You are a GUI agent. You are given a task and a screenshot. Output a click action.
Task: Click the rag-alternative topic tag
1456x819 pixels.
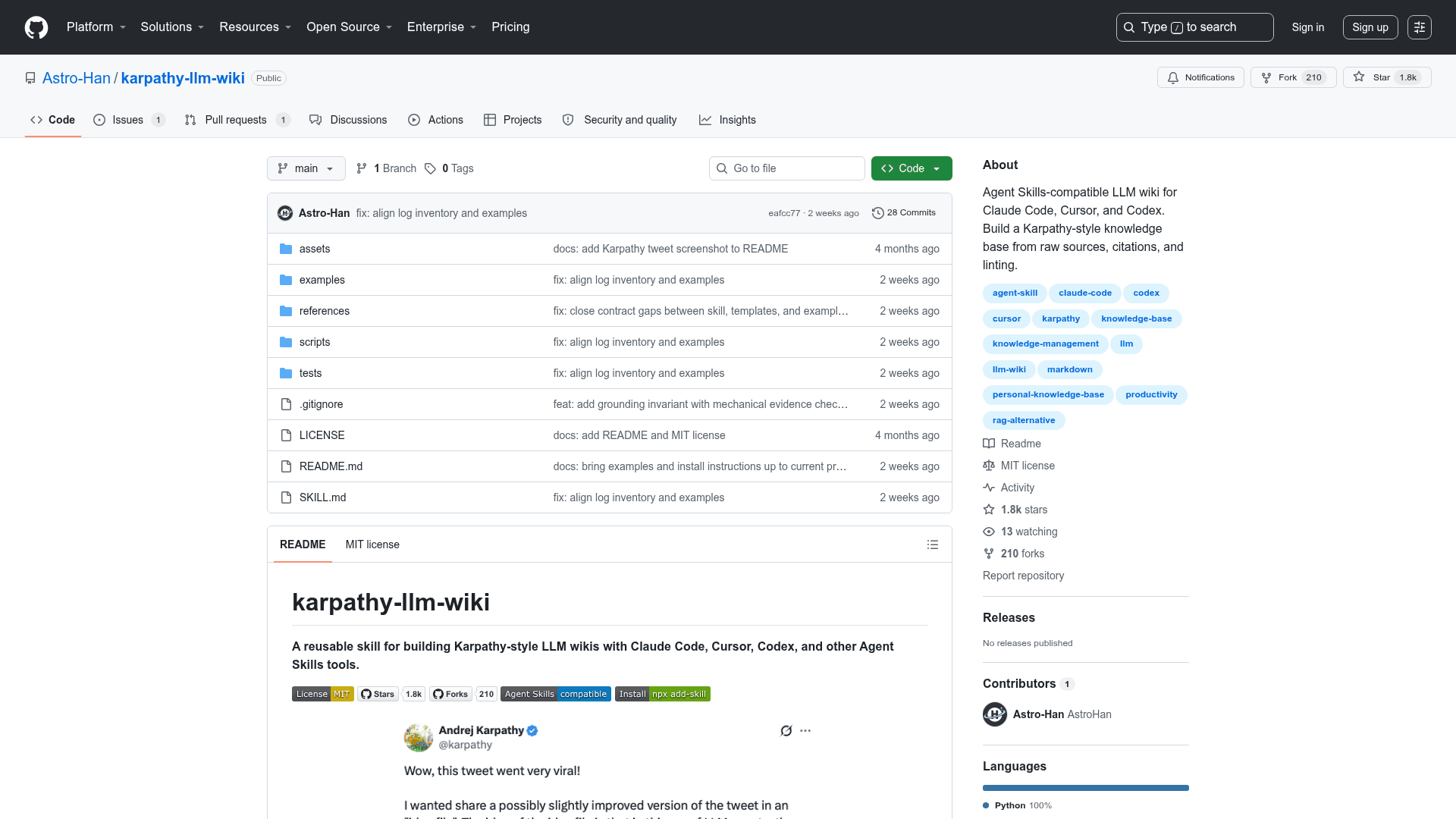pyautogui.click(x=1024, y=420)
